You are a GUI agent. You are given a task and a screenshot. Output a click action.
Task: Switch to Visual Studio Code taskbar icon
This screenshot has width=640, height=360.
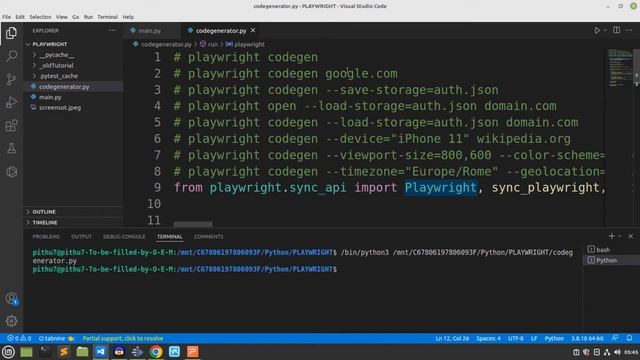coord(100,351)
